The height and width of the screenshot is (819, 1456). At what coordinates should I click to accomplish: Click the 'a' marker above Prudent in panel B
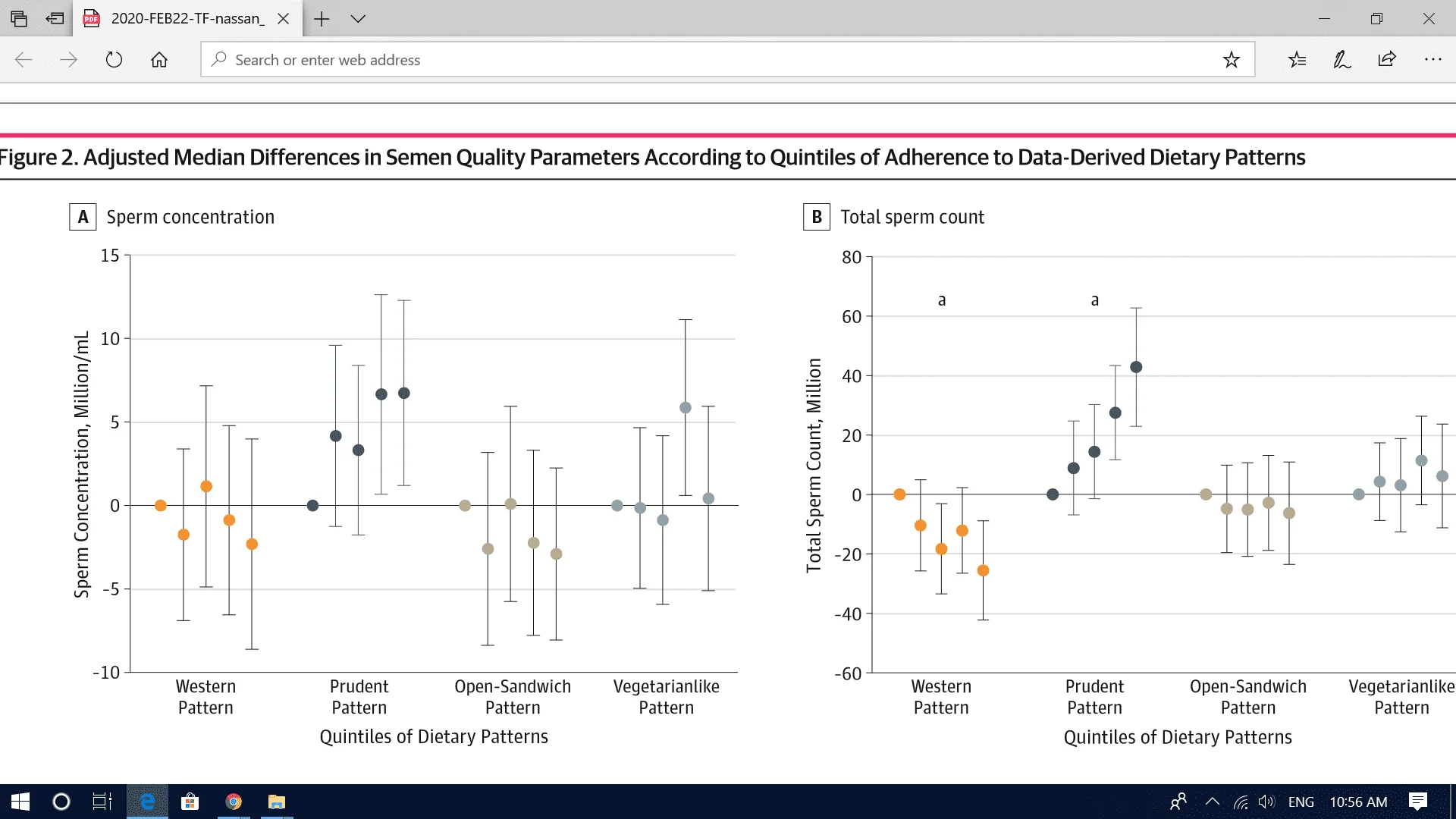1094,300
